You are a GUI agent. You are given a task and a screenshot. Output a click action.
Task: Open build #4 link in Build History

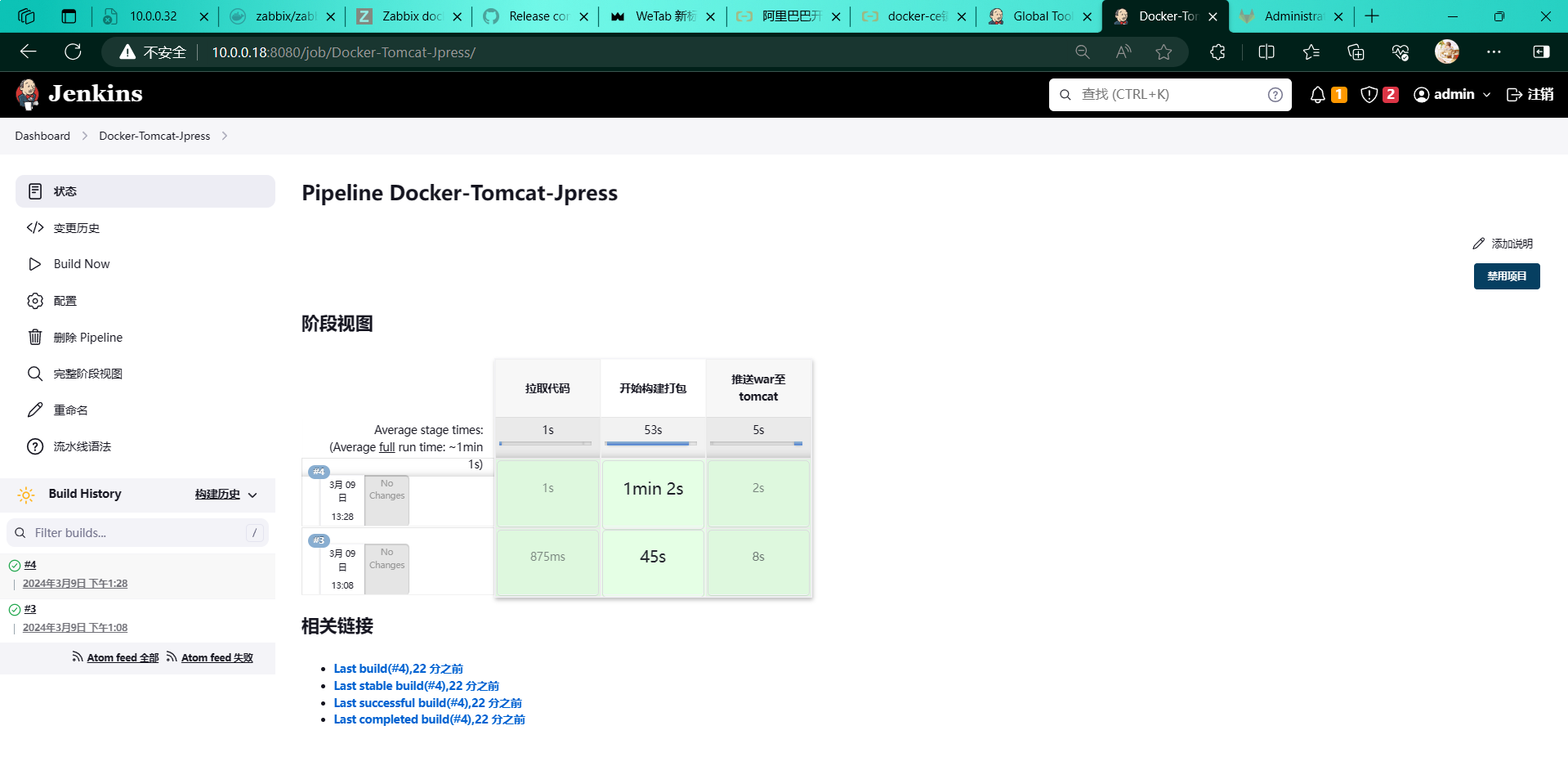click(30, 565)
